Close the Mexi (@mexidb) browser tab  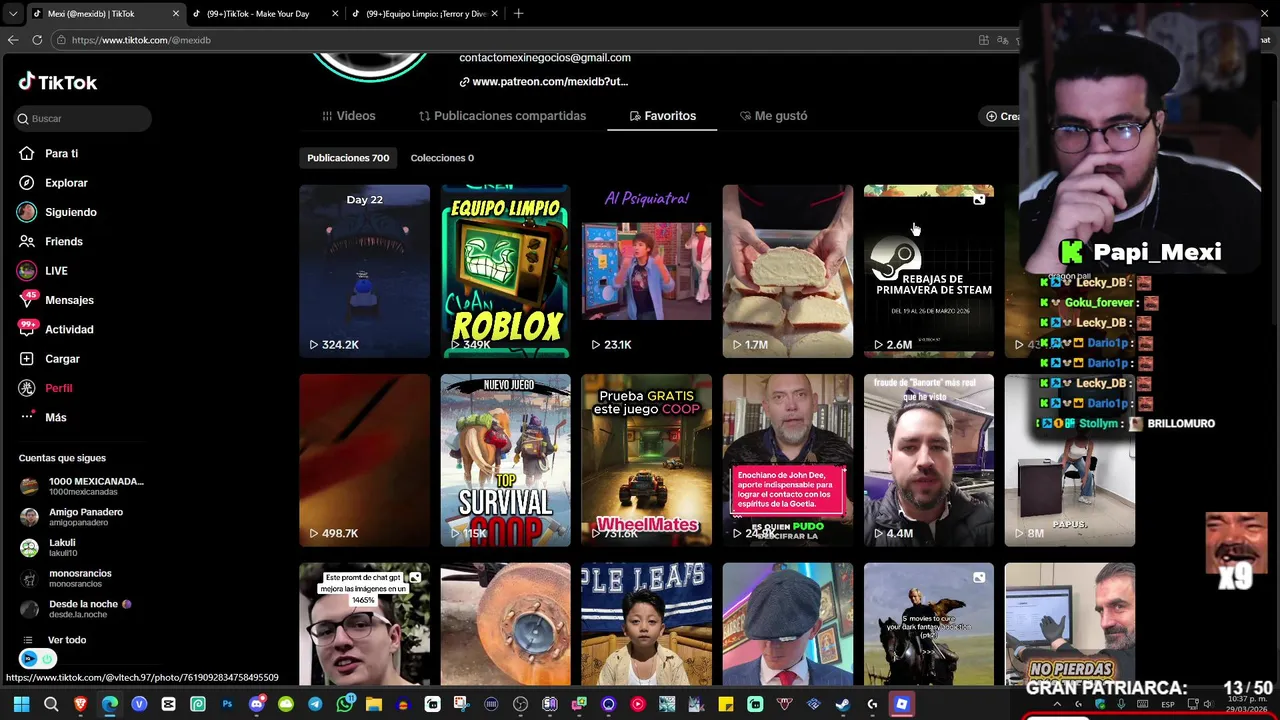pos(176,14)
